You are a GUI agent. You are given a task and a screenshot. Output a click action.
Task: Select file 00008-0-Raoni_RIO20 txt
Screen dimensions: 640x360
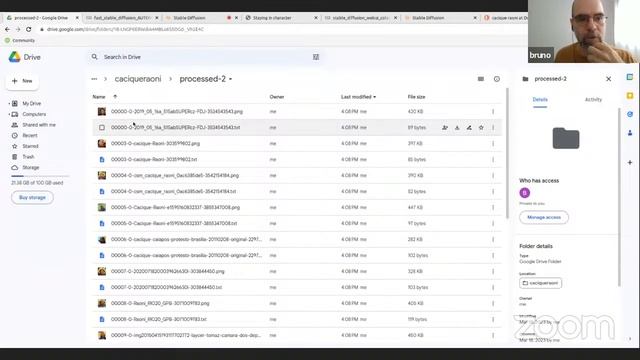(297, 319)
